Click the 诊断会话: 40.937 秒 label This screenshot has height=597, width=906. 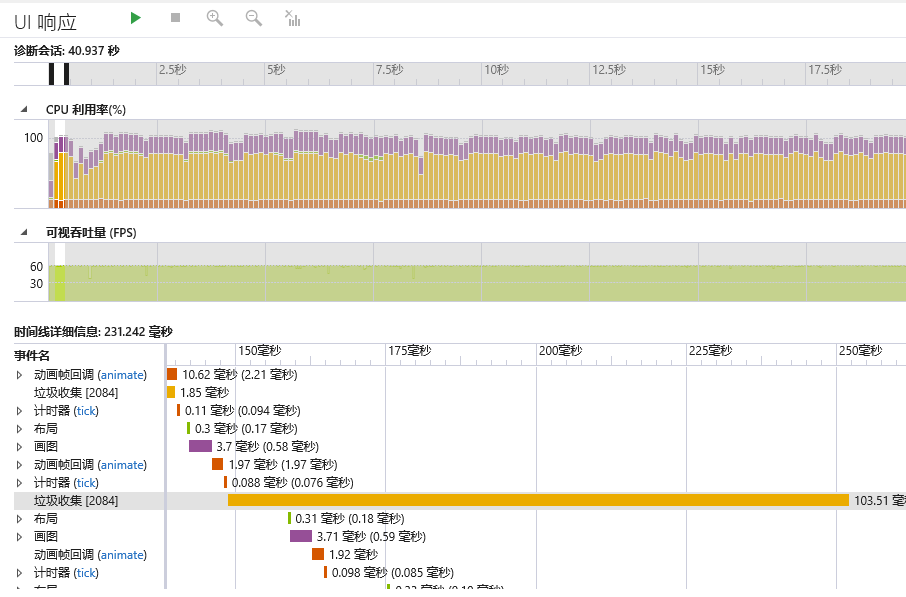[66, 51]
